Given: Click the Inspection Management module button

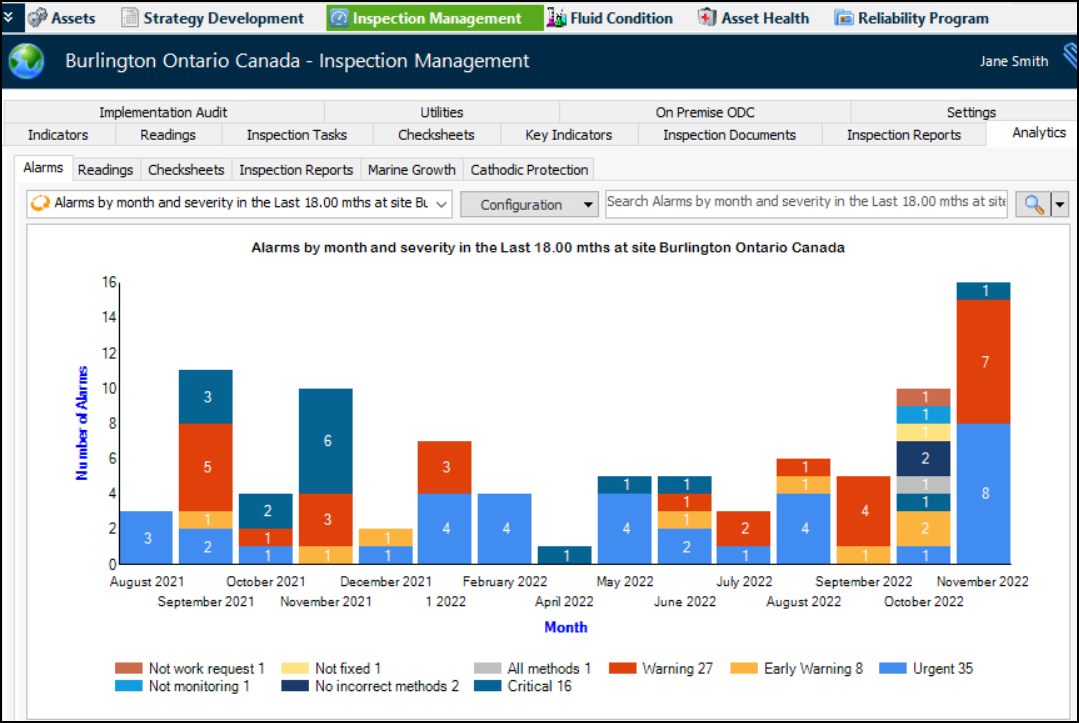Looking at the screenshot, I should (436, 18).
